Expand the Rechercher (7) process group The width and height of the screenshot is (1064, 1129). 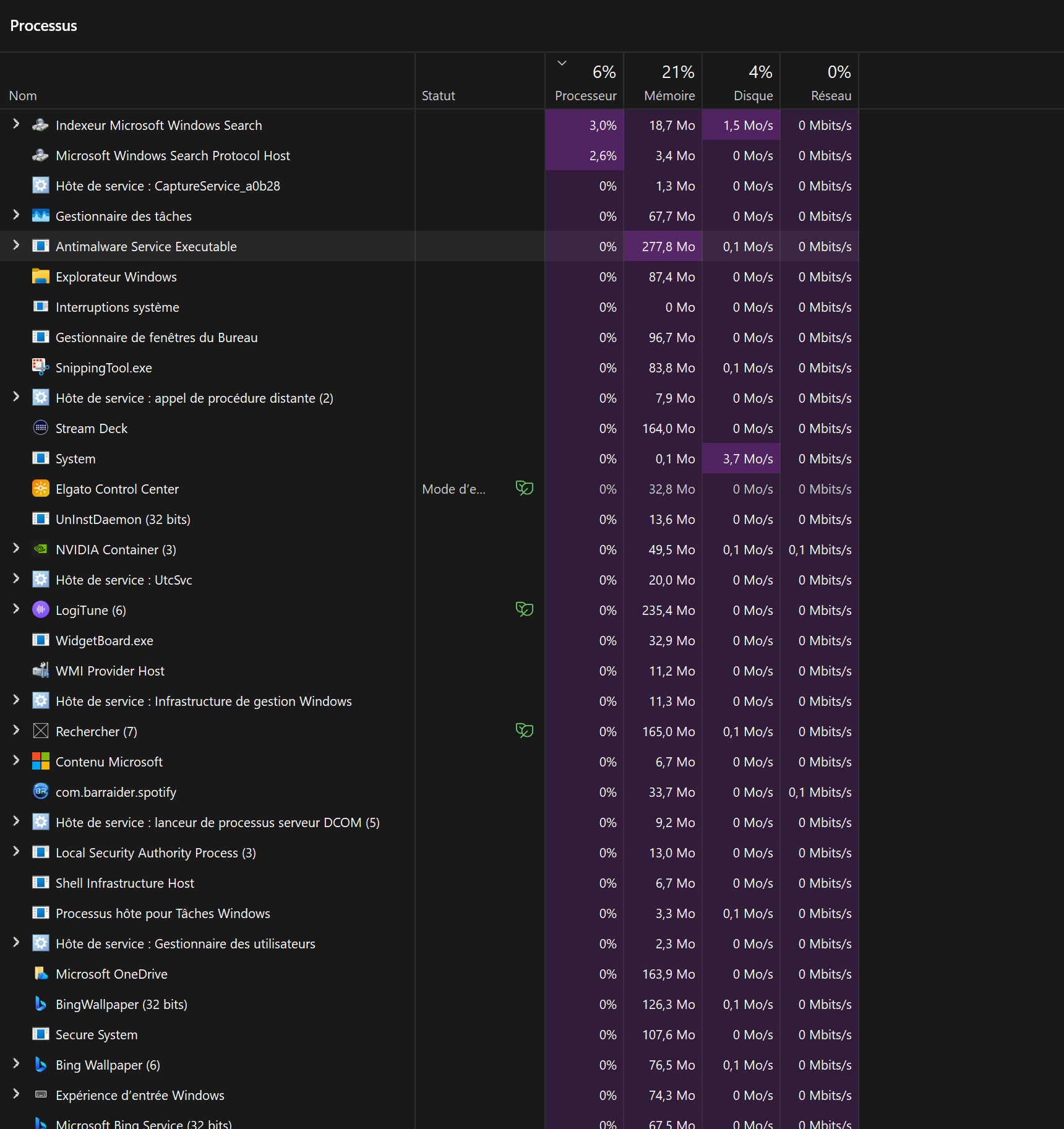(17, 731)
